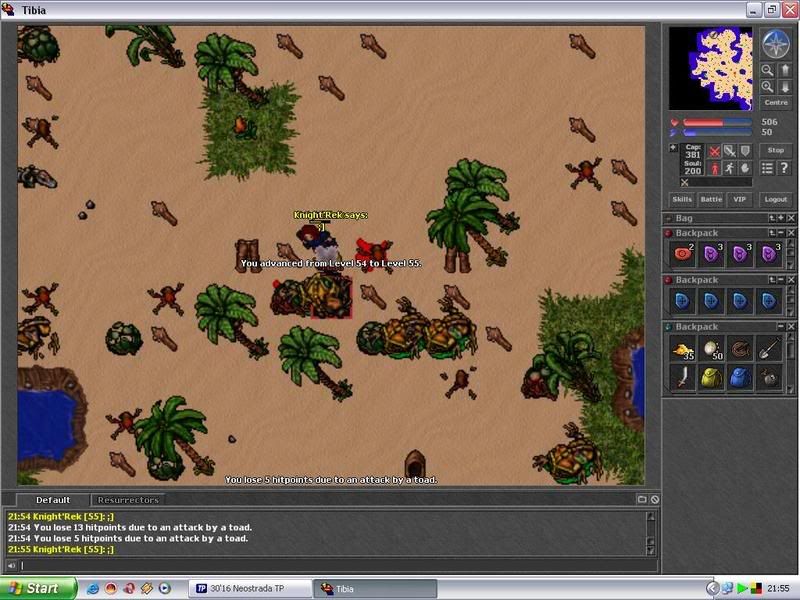
Task: Click the Tibia taskbar button
Action: coord(375,588)
